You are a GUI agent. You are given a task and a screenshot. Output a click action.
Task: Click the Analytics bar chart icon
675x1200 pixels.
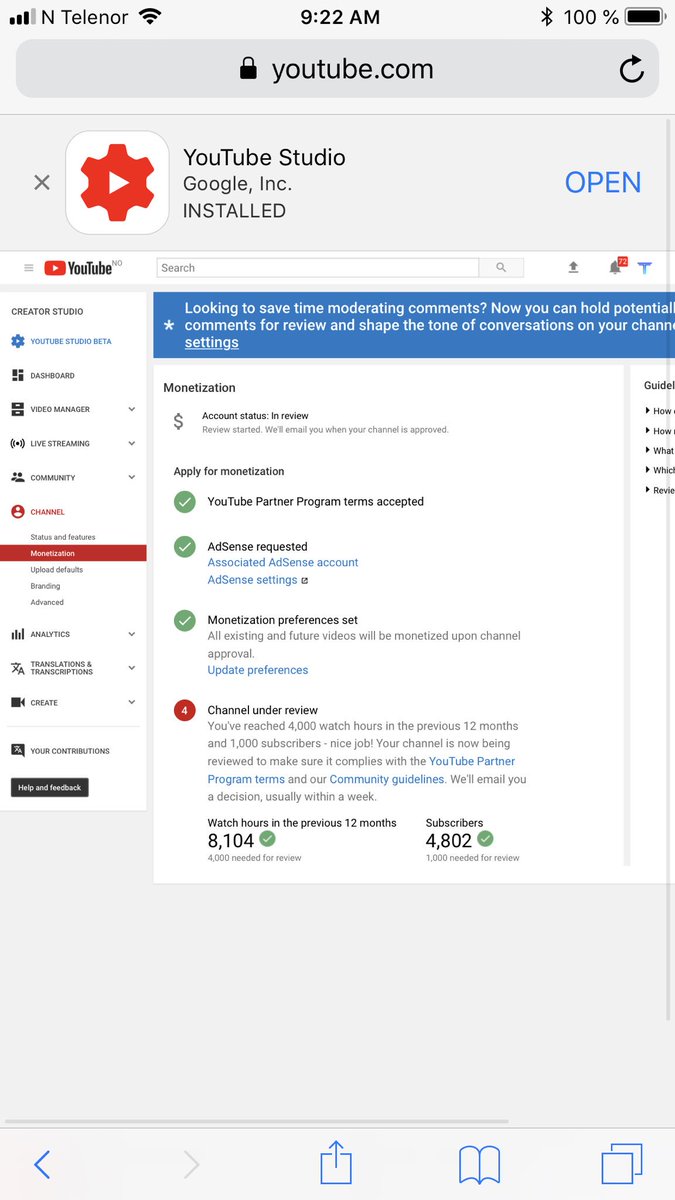pyautogui.click(x=17, y=634)
